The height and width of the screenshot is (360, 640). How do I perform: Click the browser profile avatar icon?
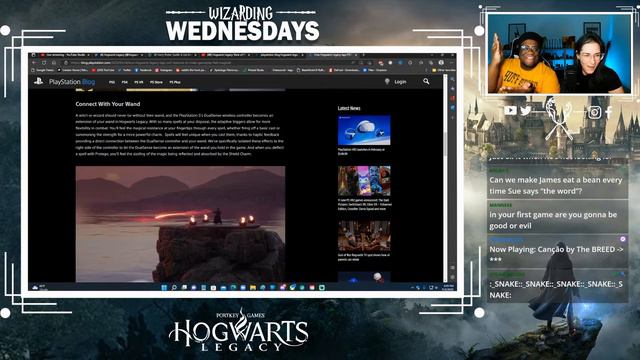point(441,63)
